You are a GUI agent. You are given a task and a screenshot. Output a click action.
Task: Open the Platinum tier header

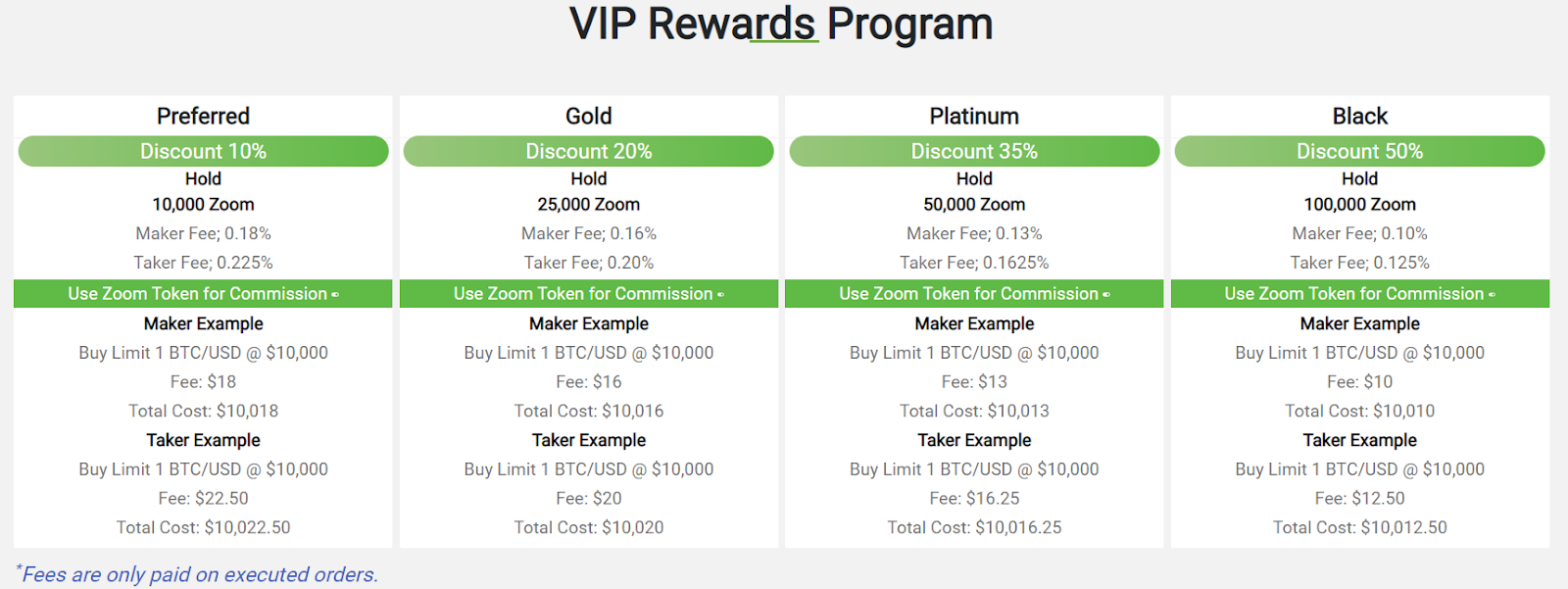[973, 116]
